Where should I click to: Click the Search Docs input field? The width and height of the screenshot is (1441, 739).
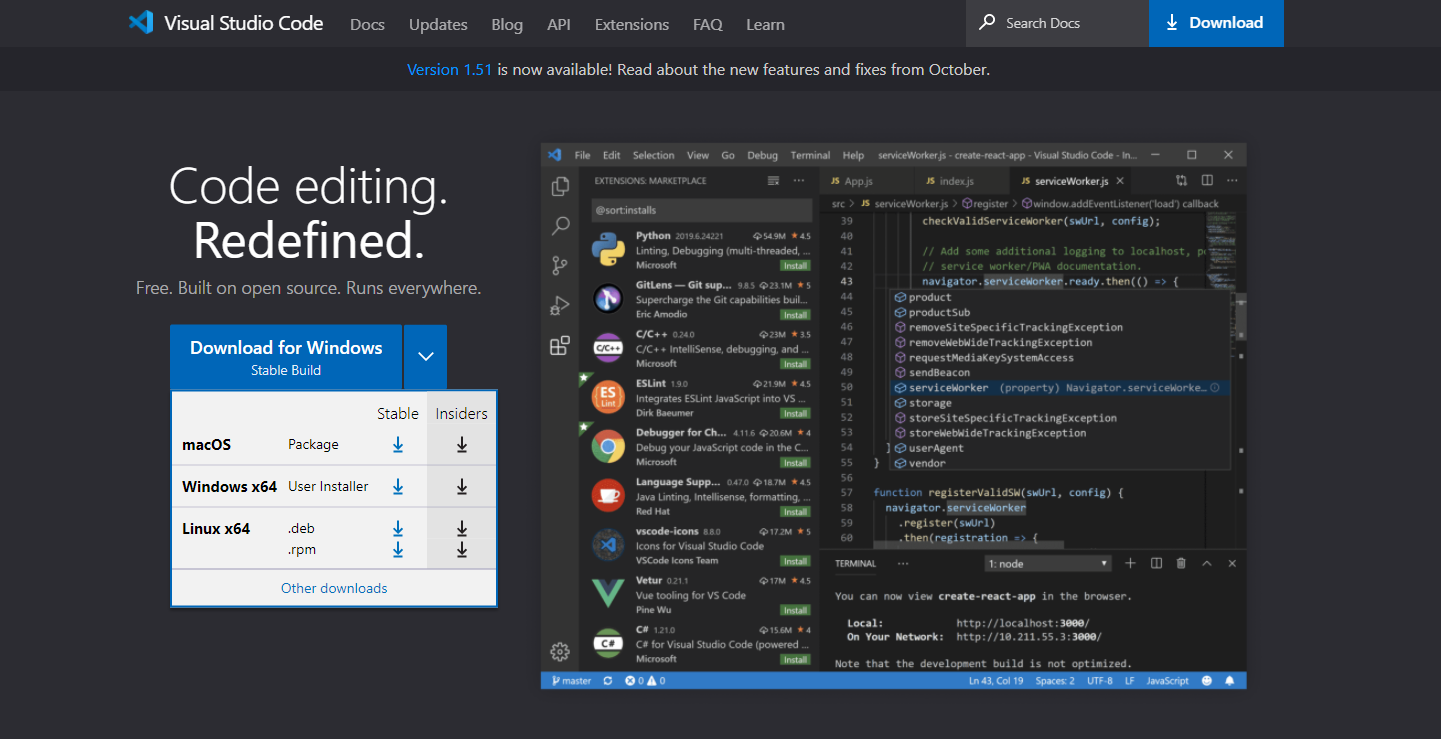click(x=1058, y=23)
